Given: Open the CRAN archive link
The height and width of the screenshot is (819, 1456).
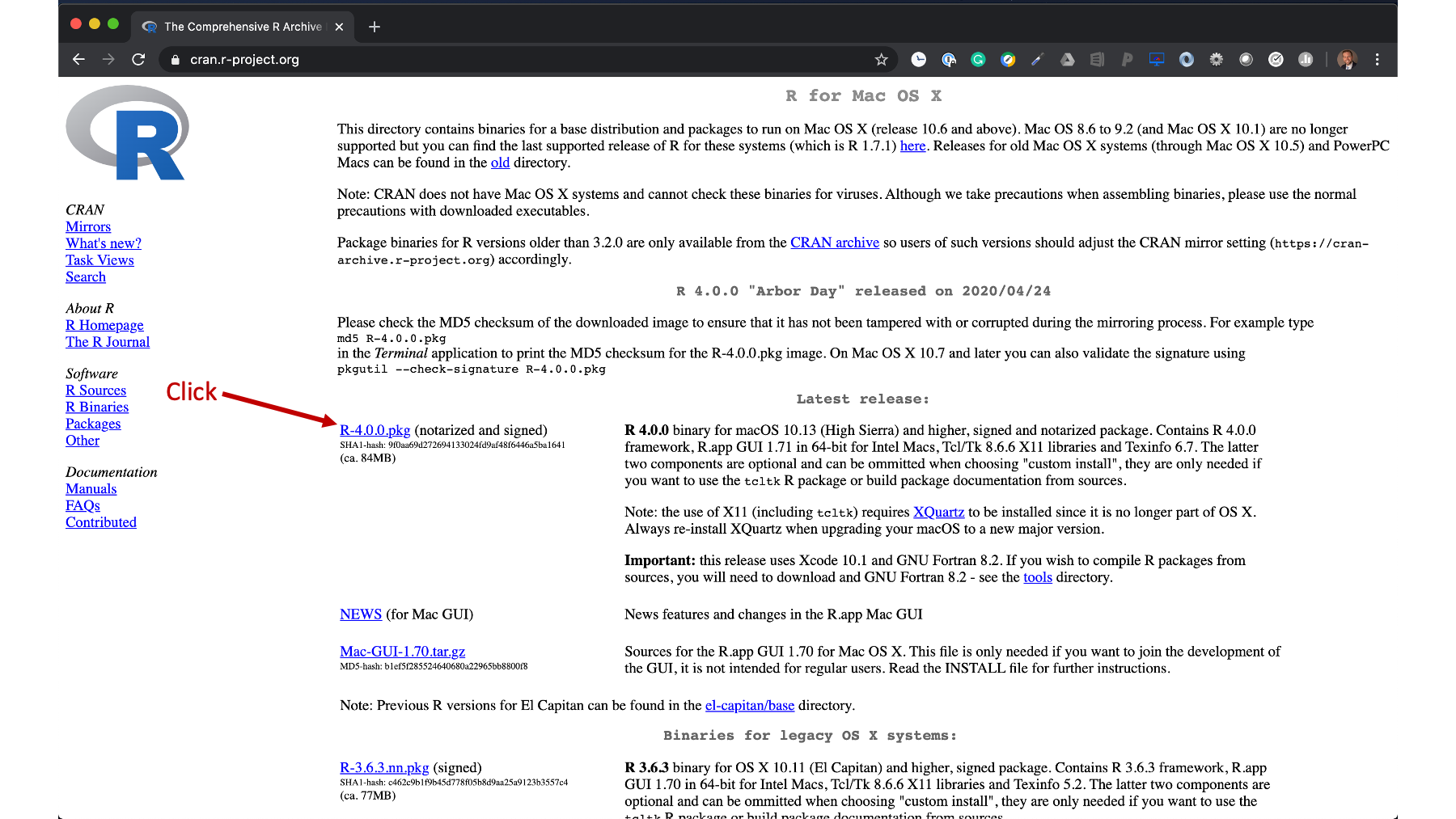Looking at the screenshot, I should [834, 243].
